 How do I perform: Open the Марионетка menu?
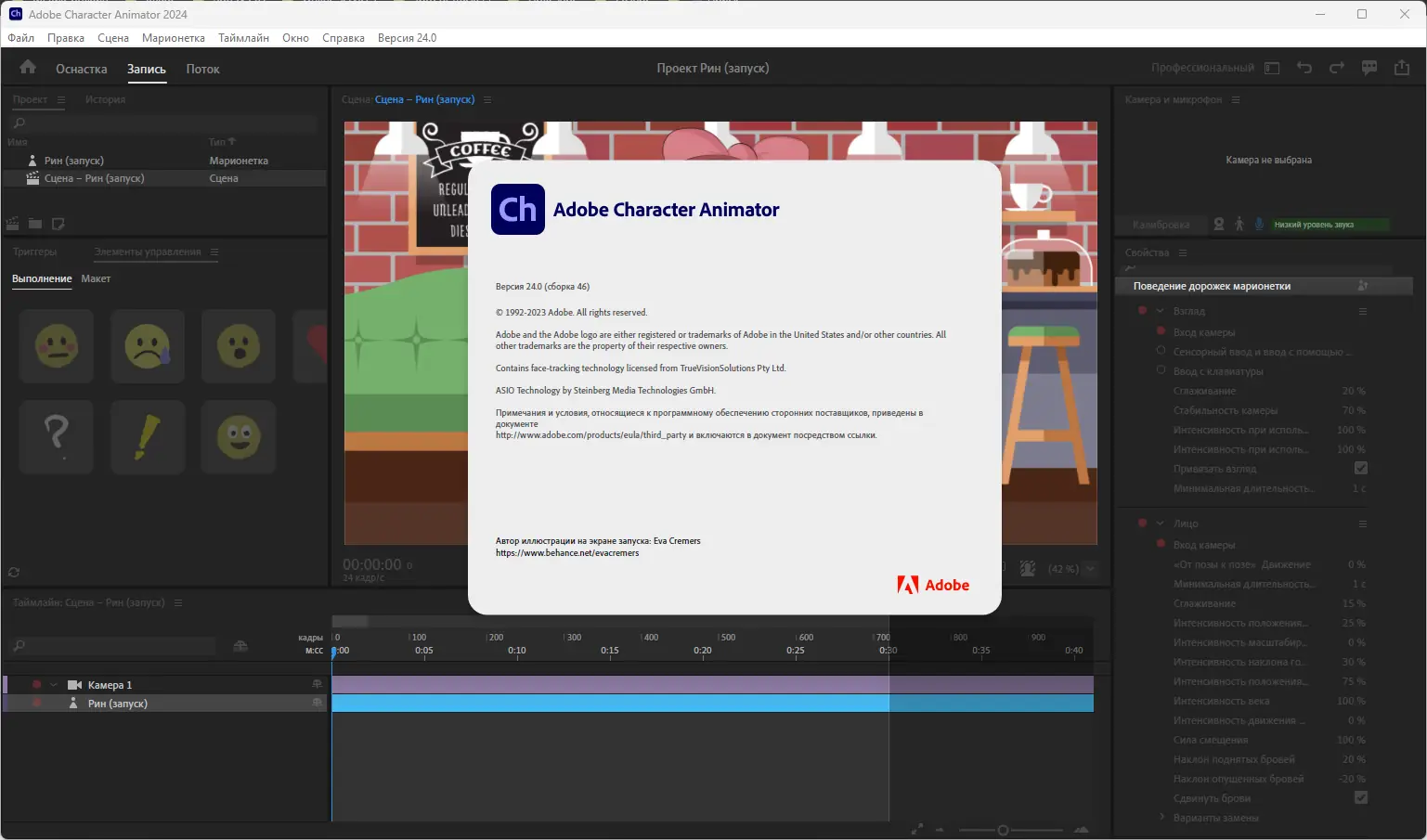click(x=174, y=38)
